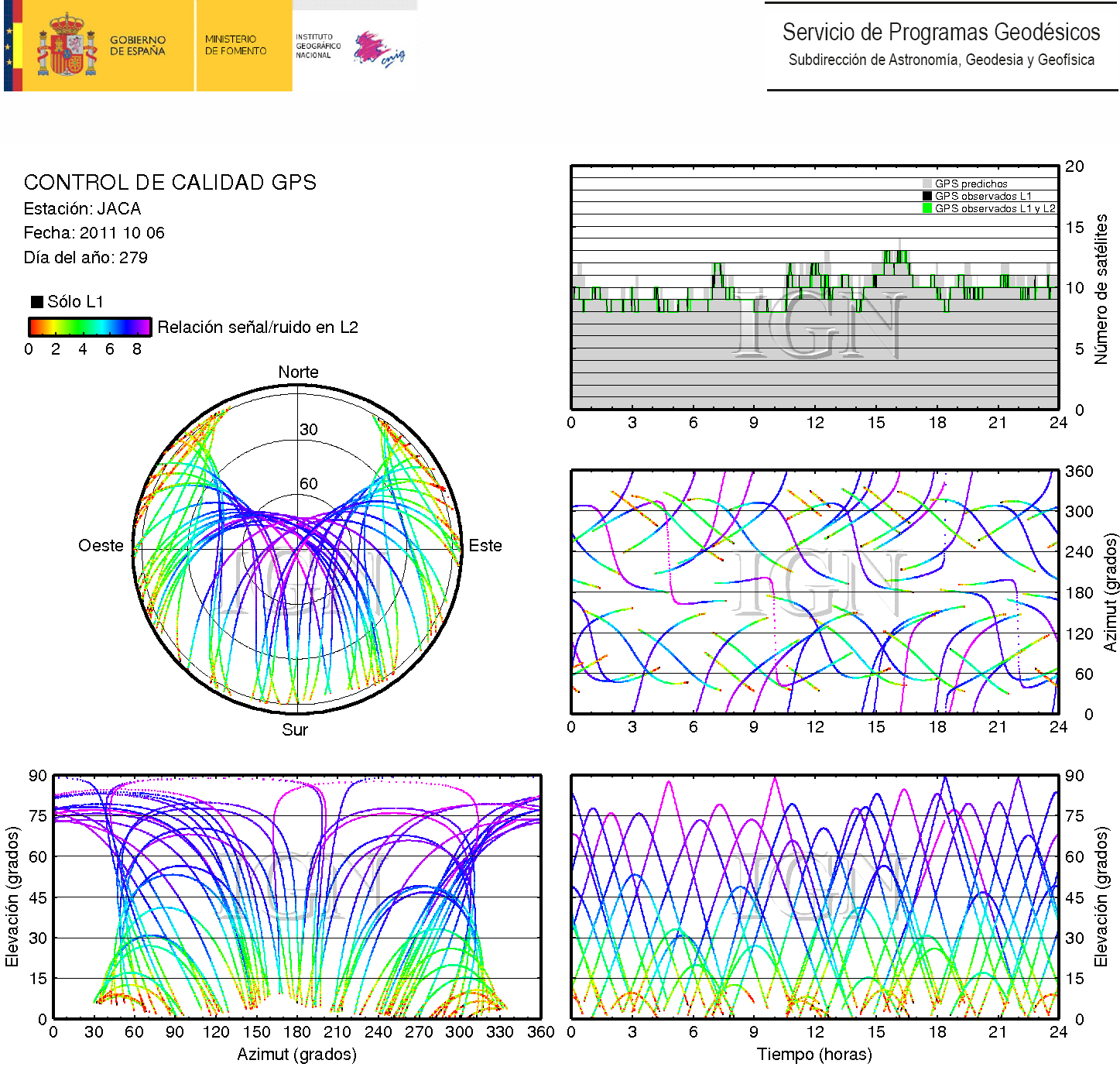Image resolution: width=1120 pixels, height=1067 pixels.
Task: Click the 'Ministerio de Fomento' banner text
Action: click(235, 45)
